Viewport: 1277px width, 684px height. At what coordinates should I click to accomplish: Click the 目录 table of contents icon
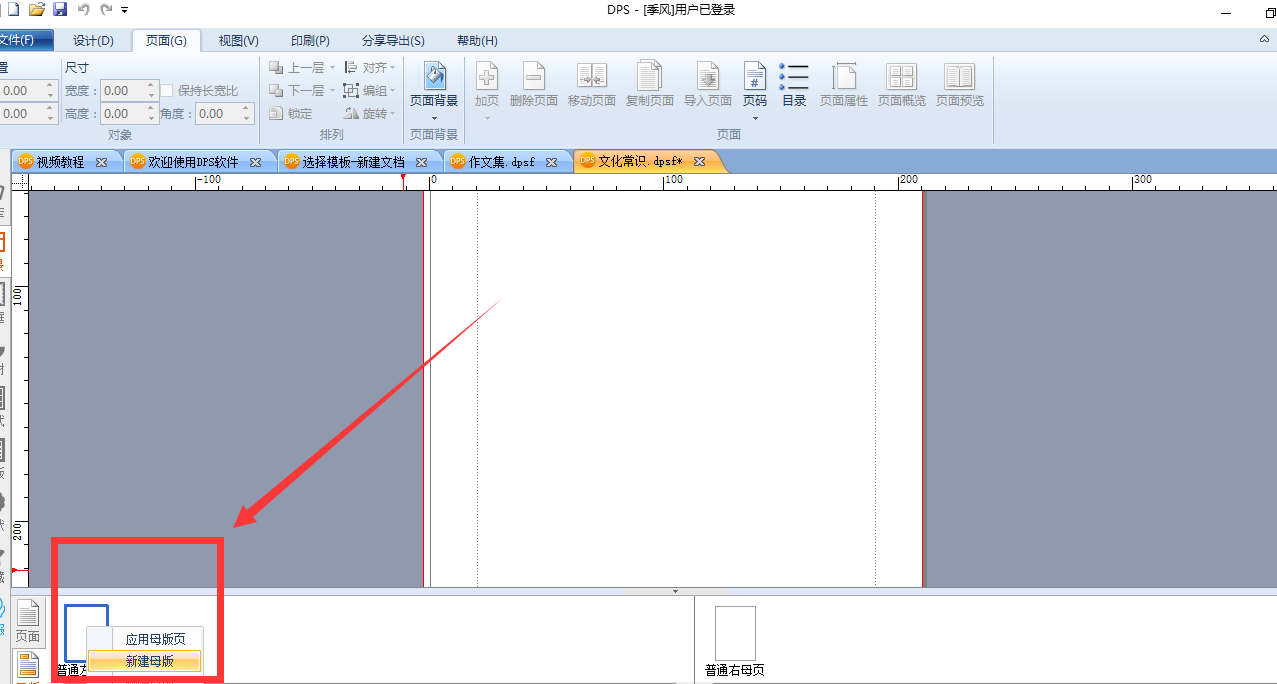pyautogui.click(x=794, y=84)
